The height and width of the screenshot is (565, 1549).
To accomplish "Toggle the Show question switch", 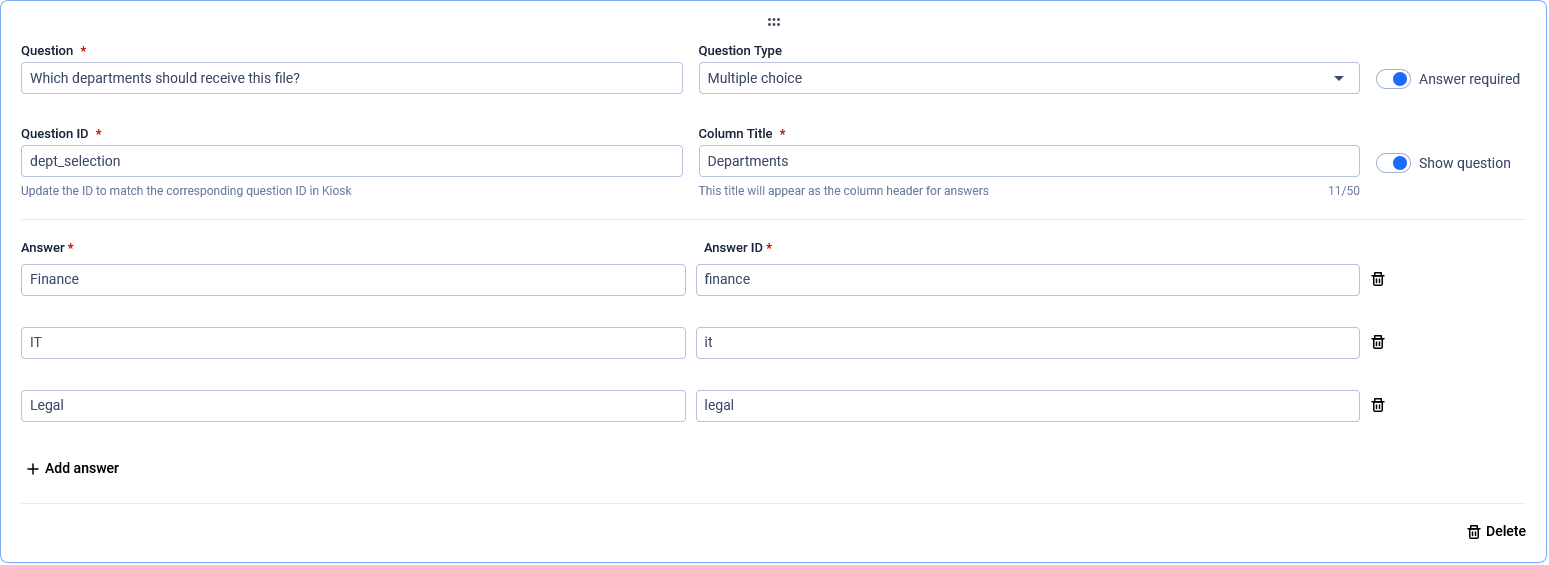I will click(x=1393, y=163).
